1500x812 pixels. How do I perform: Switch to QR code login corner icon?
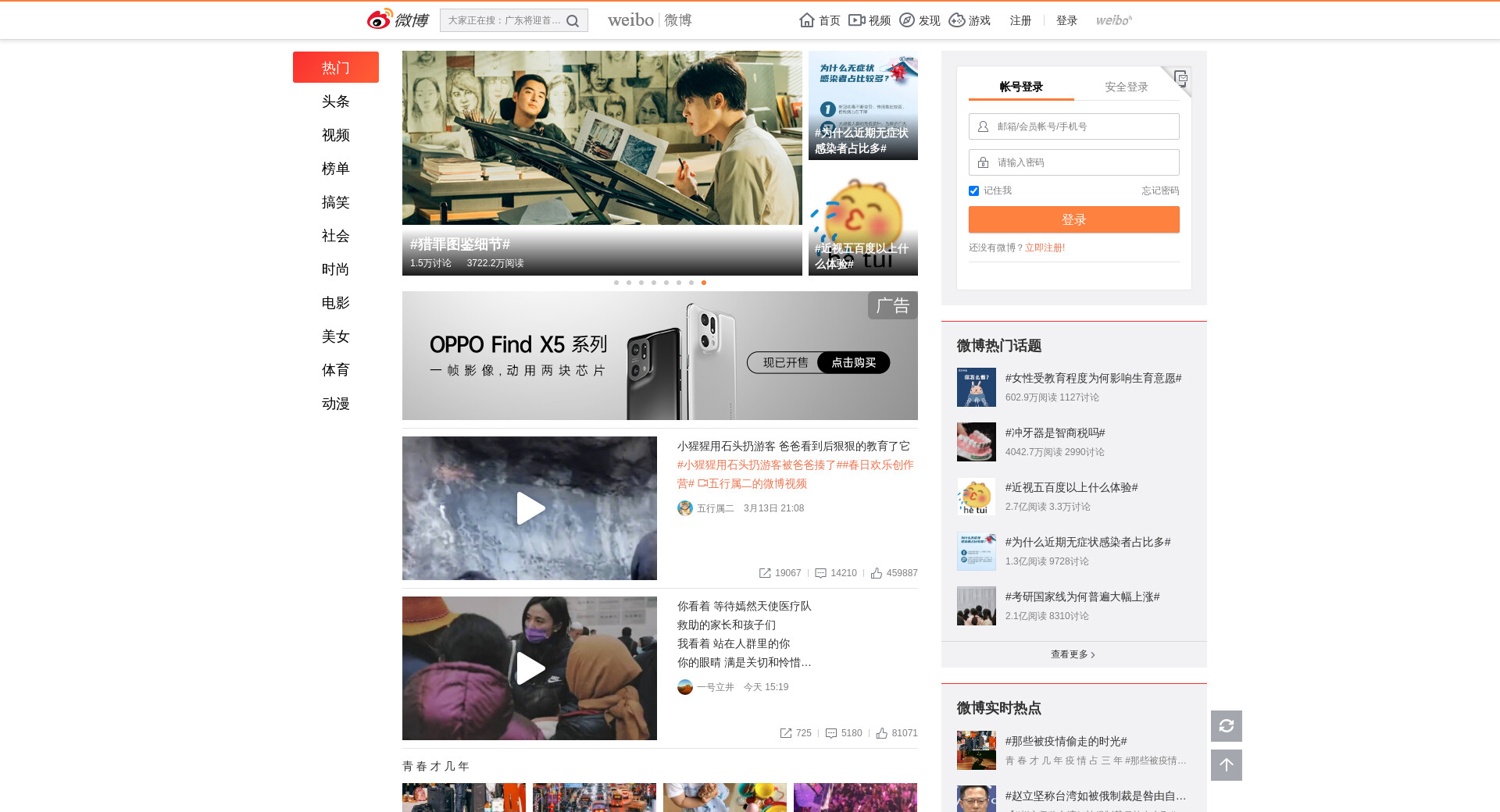tap(1180, 77)
